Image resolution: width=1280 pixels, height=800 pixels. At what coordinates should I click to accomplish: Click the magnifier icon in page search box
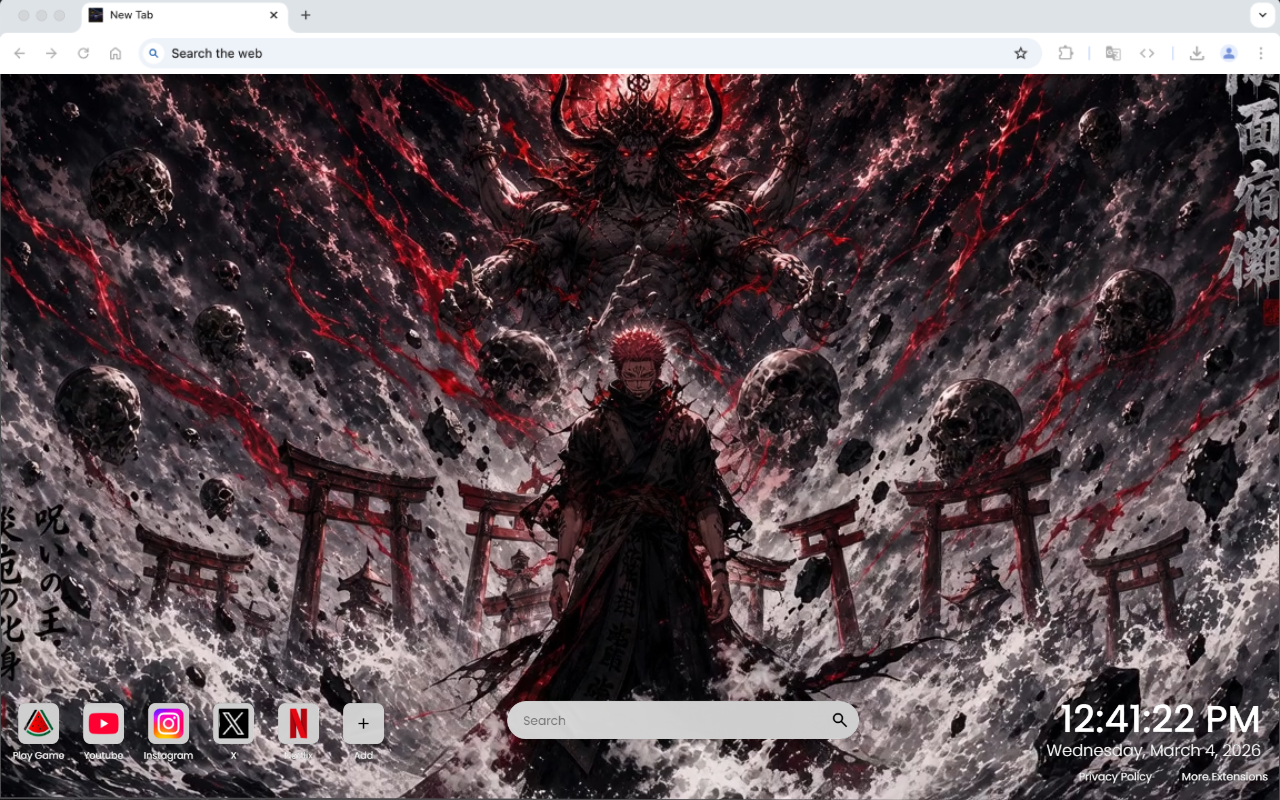coord(839,720)
